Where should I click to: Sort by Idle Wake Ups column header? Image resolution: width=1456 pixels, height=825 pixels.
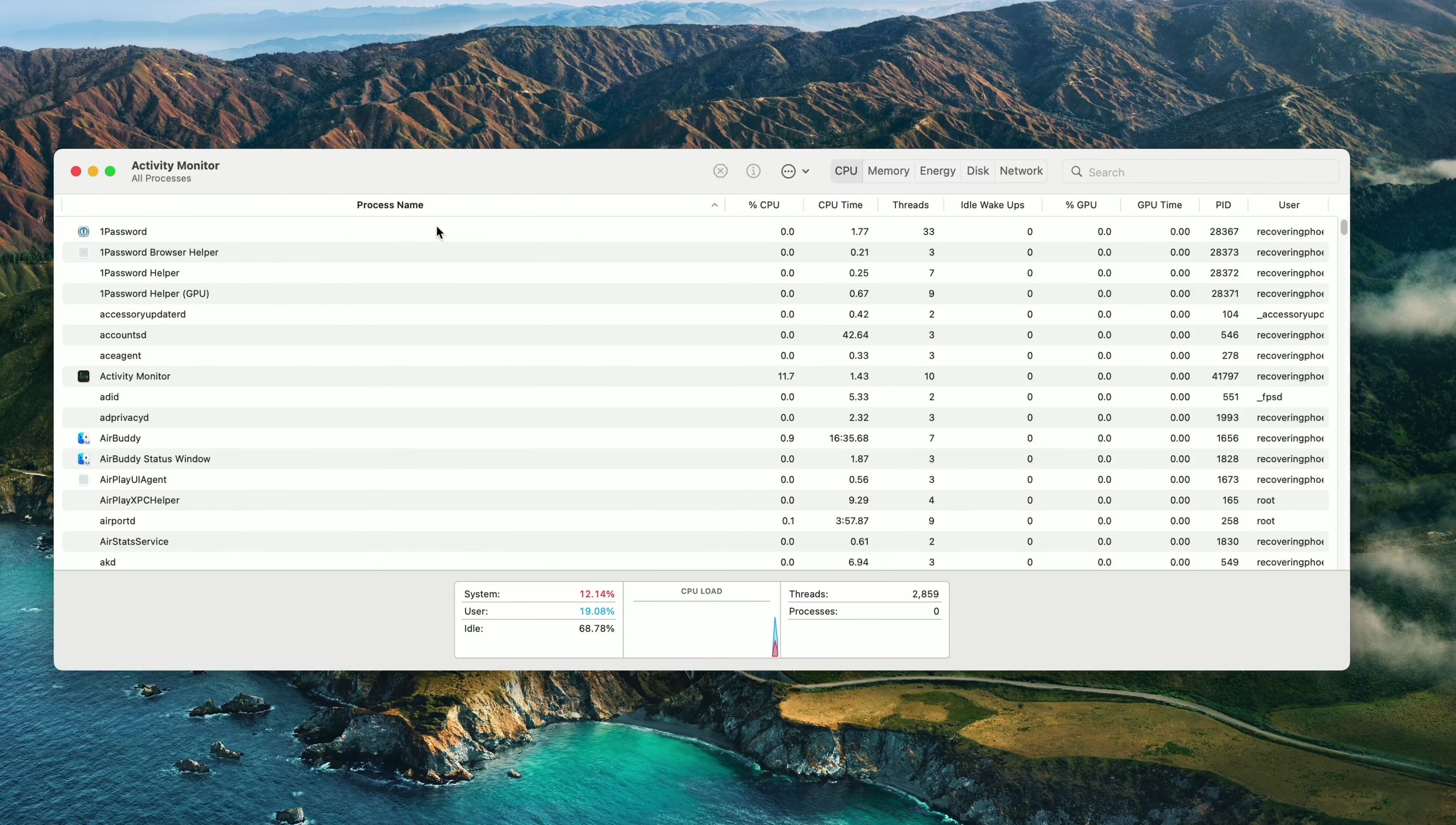point(992,205)
